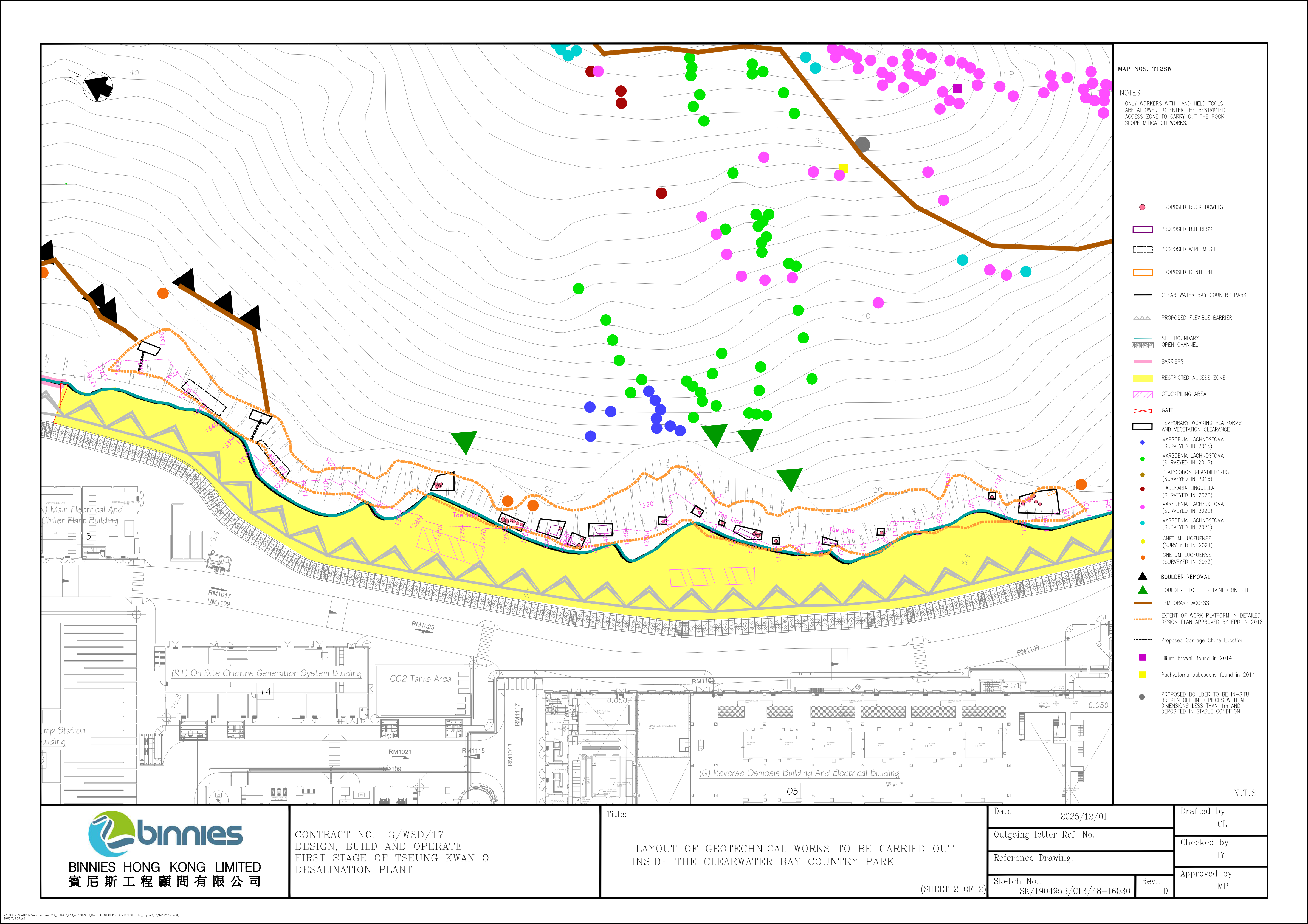Click the 'N.T.S.' scale note

point(1246,793)
